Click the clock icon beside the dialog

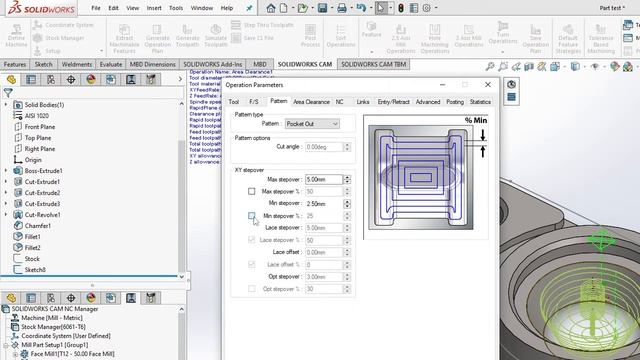pos(511,84)
